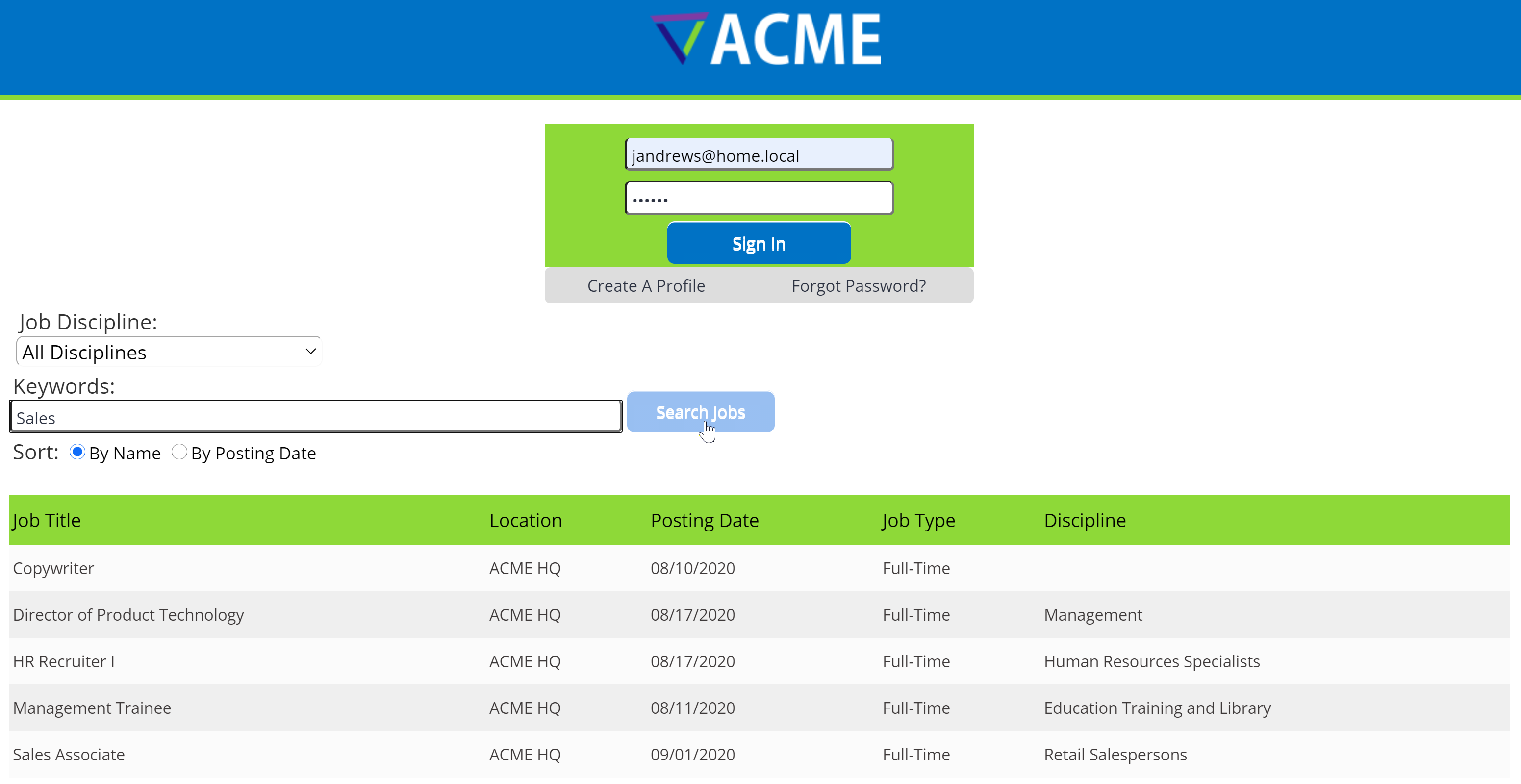Open the HR Recruiter I job row

click(64, 661)
